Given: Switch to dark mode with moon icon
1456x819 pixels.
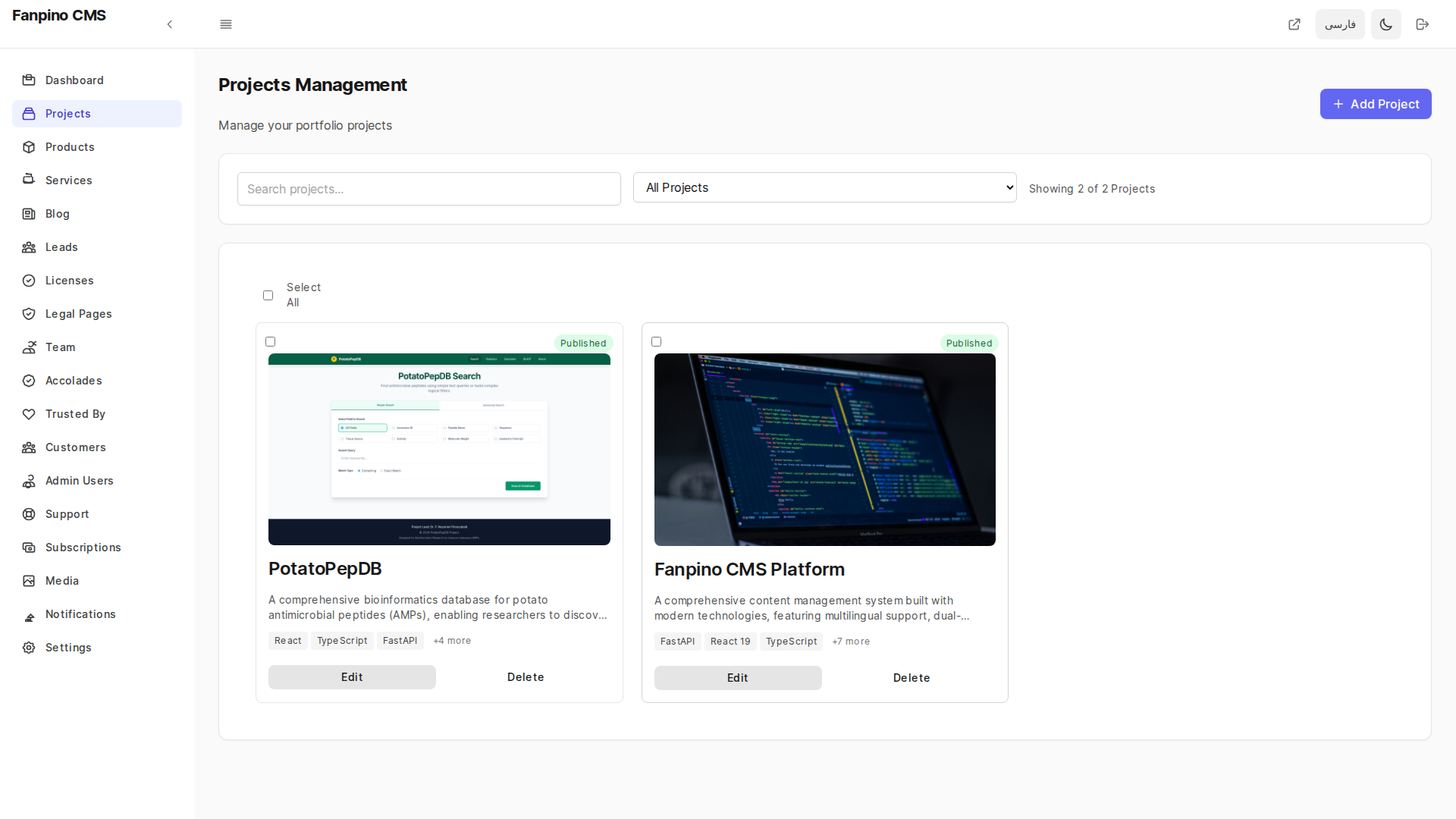Looking at the screenshot, I should [1386, 24].
